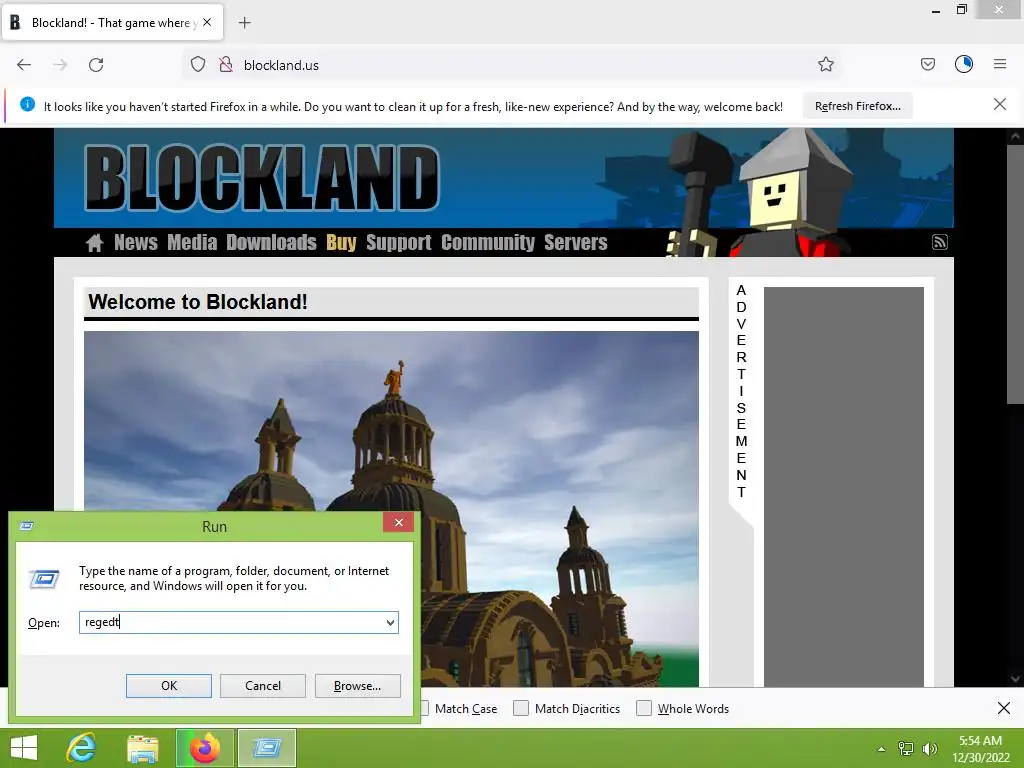Close the find bar
The image size is (1024, 768).
[1004, 708]
